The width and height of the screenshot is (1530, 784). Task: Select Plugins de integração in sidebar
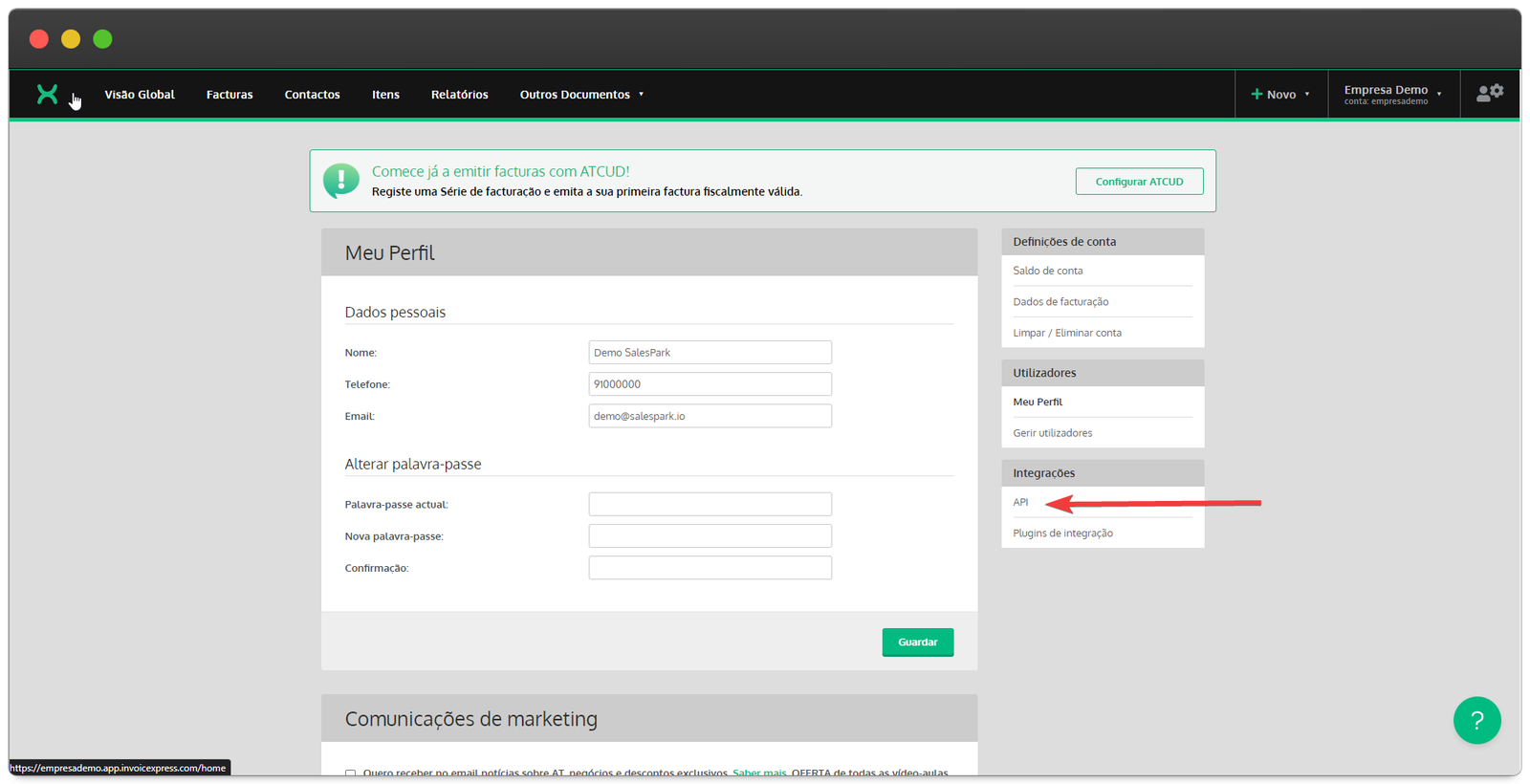[1062, 534]
